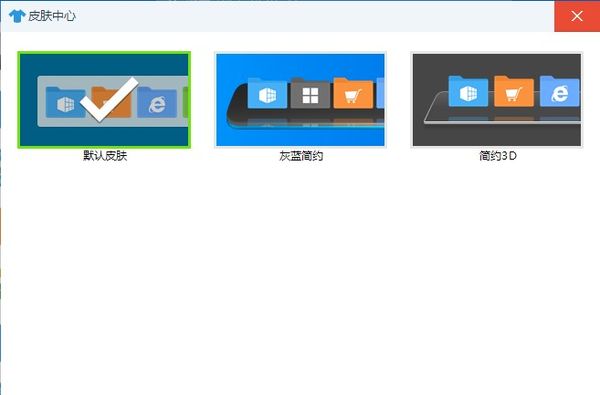The width and height of the screenshot is (600, 395).
Task: Click the 皮肤中心 window title text
Action: tap(52, 16)
